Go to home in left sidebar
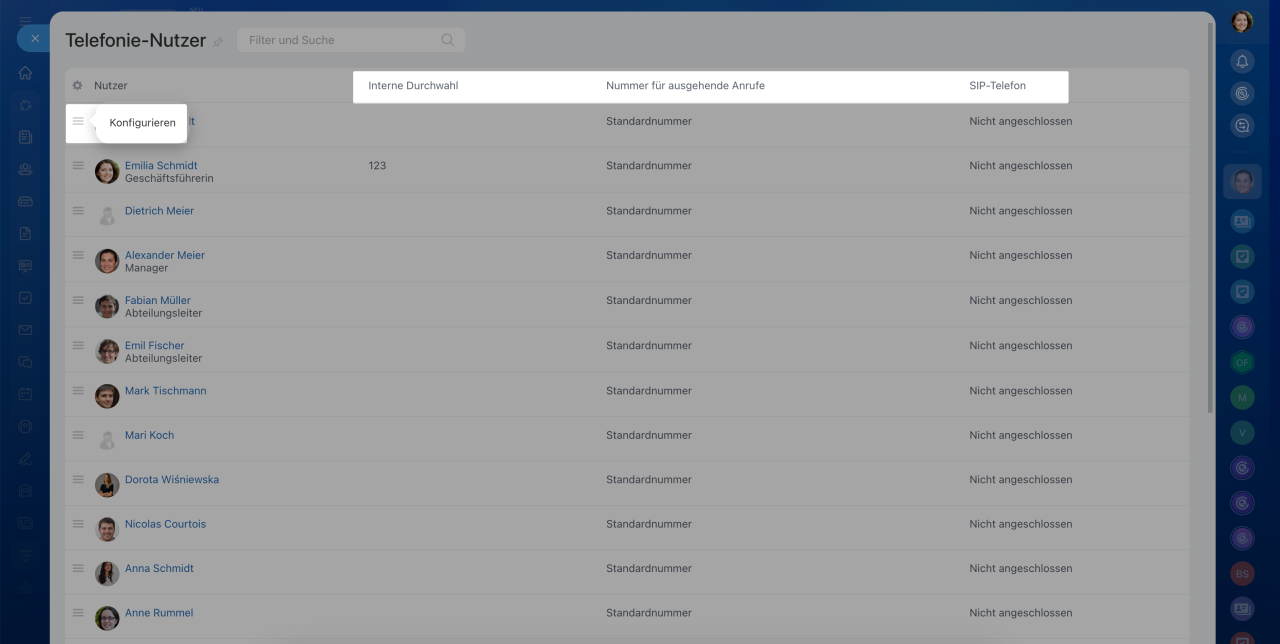Image resolution: width=1280 pixels, height=644 pixels. click(25, 72)
